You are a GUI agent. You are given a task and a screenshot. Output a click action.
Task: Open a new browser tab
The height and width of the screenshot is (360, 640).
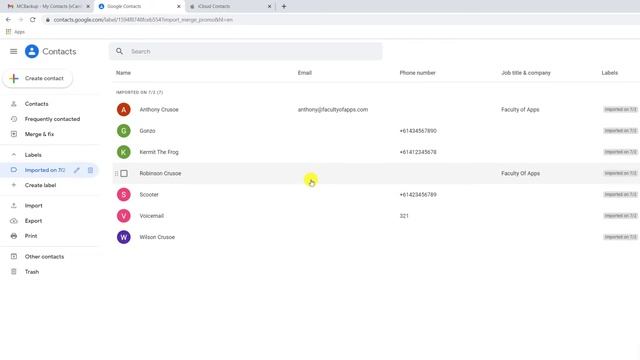[x=284, y=7]
